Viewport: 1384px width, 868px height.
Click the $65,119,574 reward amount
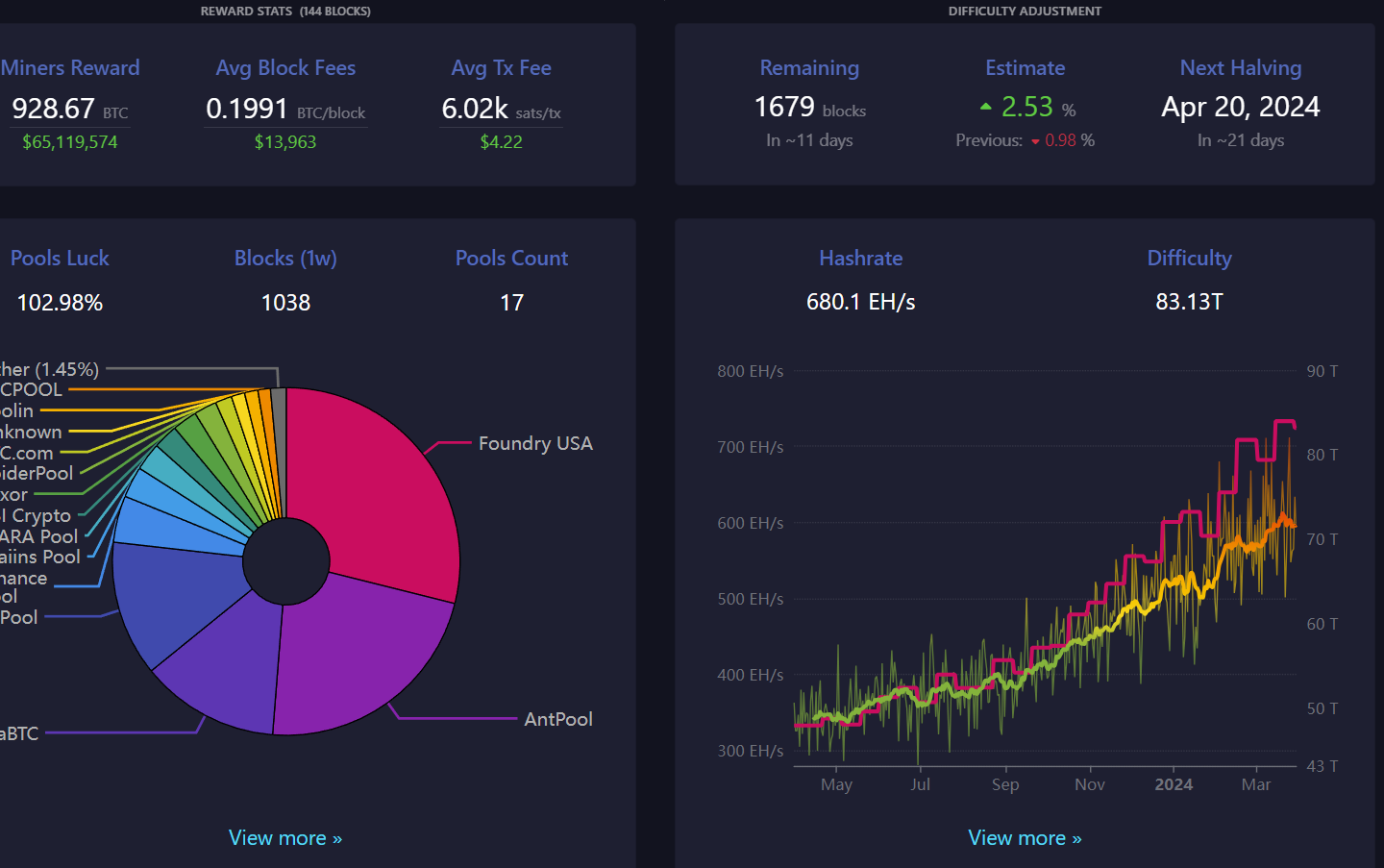70,141
